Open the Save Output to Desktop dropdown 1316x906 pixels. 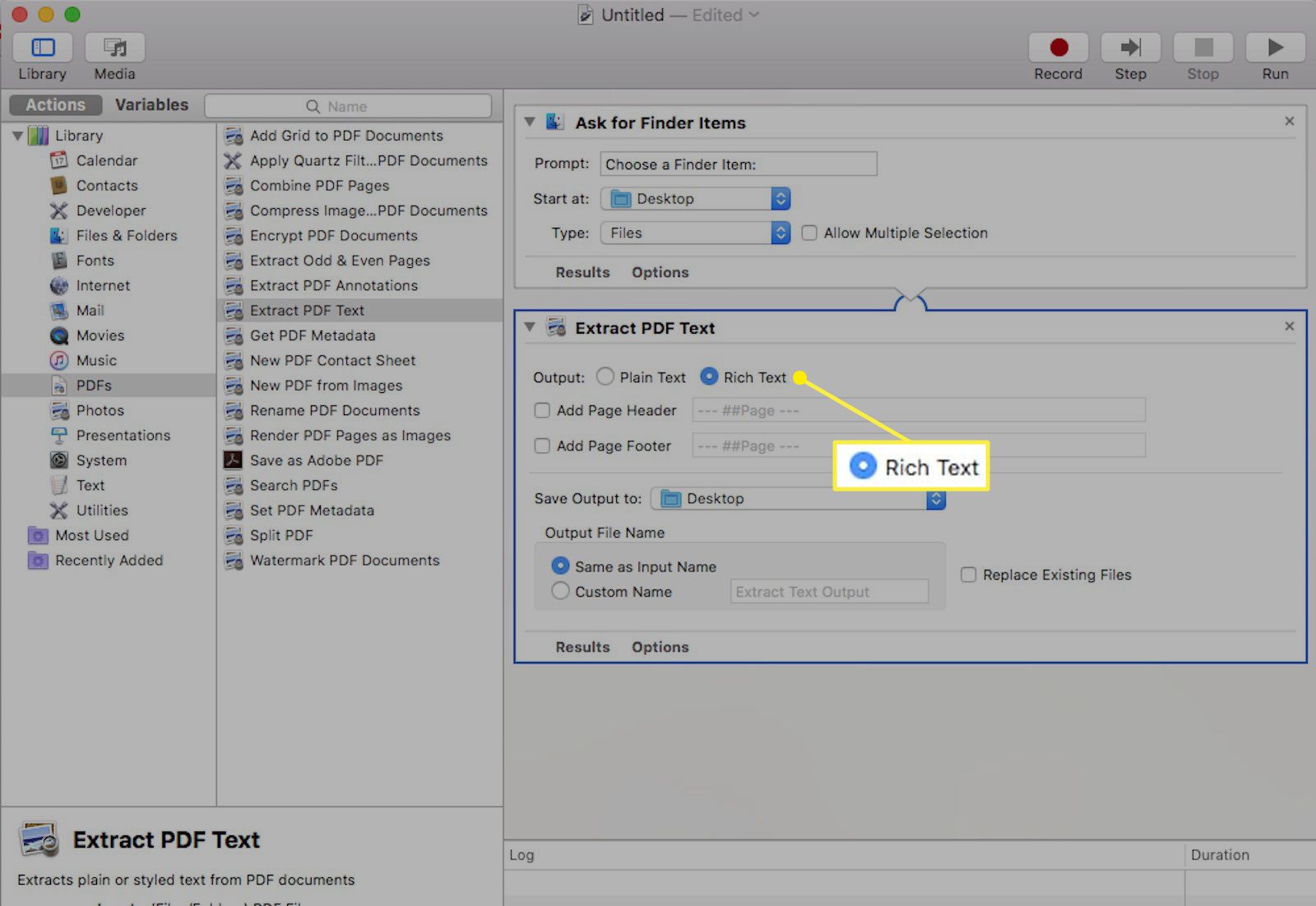click(x=799, y=498)
